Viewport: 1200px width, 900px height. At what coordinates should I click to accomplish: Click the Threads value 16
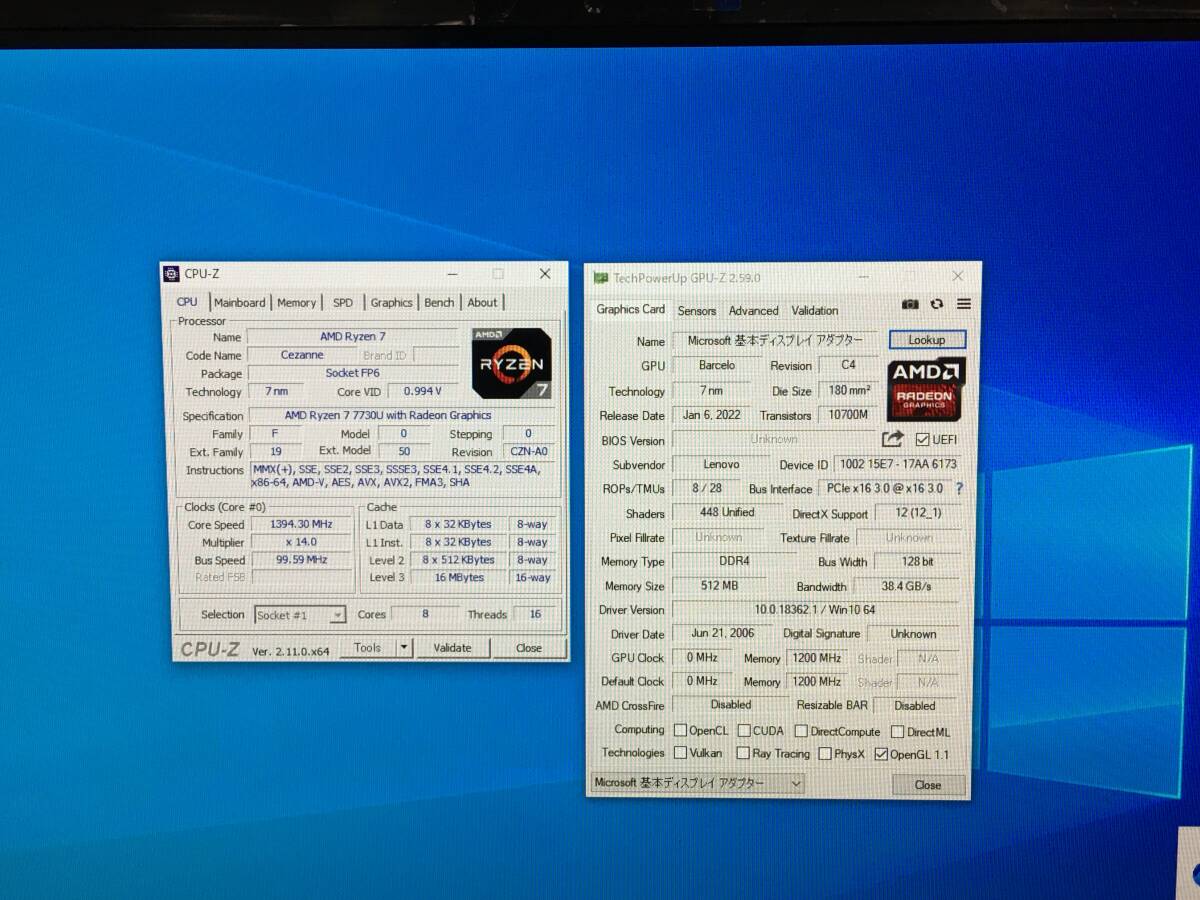[535, 614]
